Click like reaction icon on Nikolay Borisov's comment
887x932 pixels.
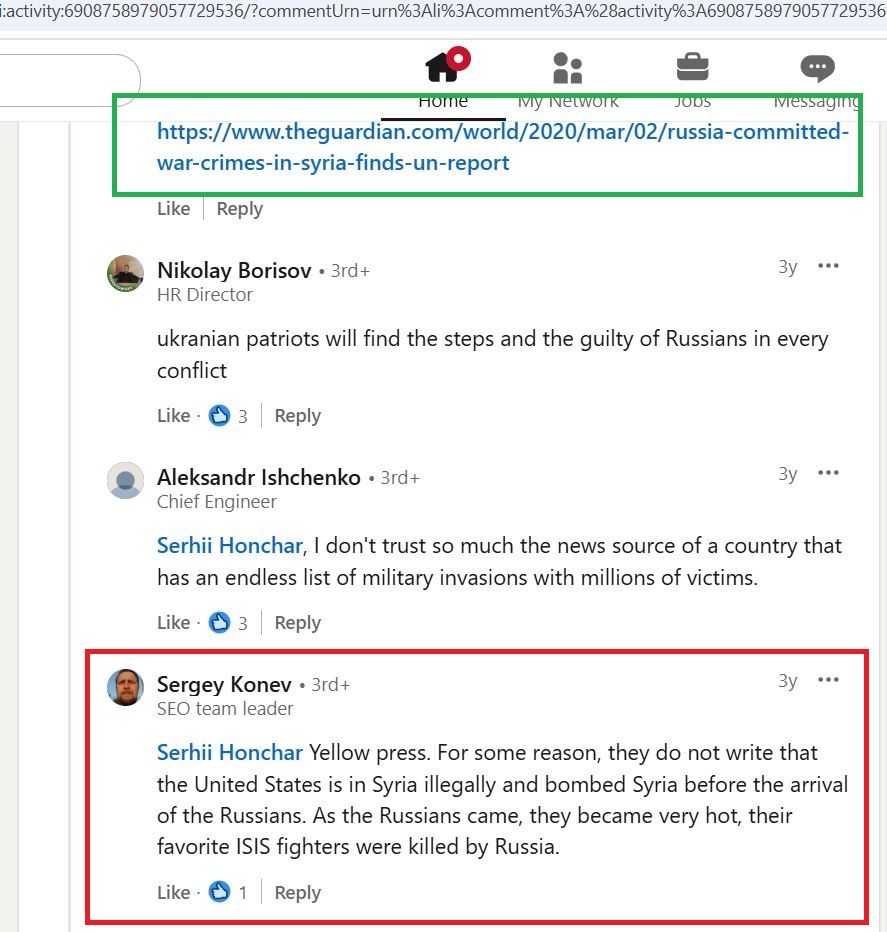220,416
